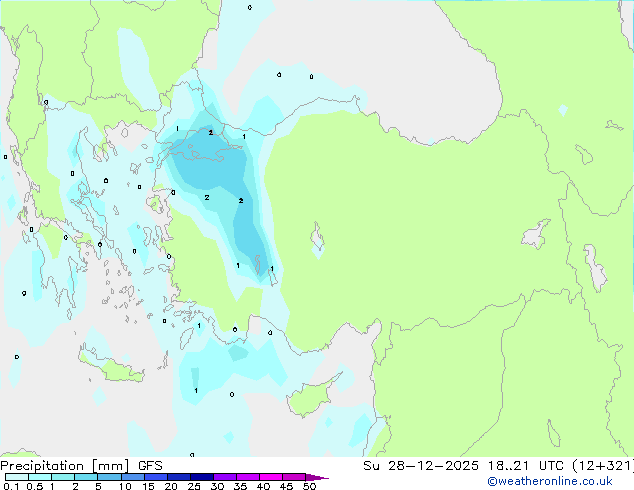
Task: Click the legend label '30'
Action: click(x=217, y=486)
